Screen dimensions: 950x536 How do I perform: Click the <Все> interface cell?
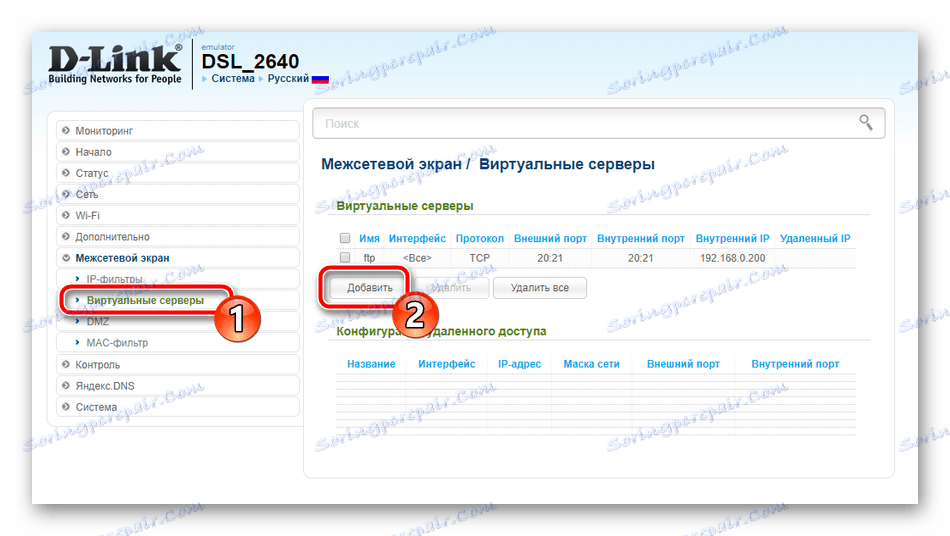pos(417,258)
